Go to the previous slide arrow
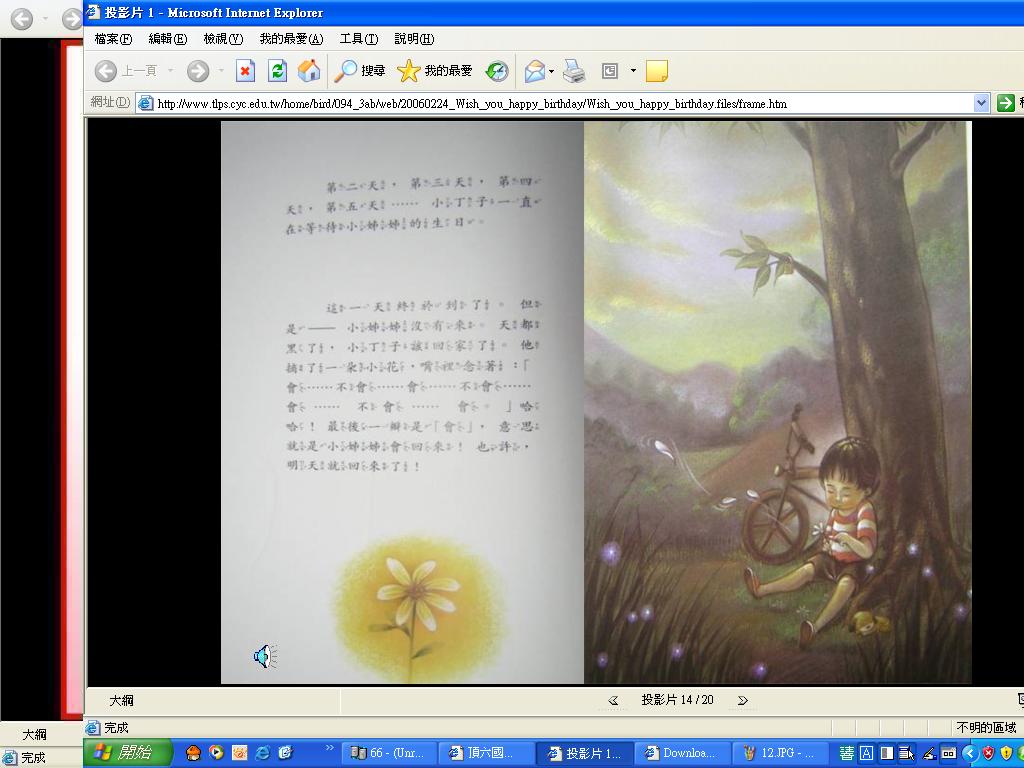This screenshot has height=768, width=1024. click(613, 701)
